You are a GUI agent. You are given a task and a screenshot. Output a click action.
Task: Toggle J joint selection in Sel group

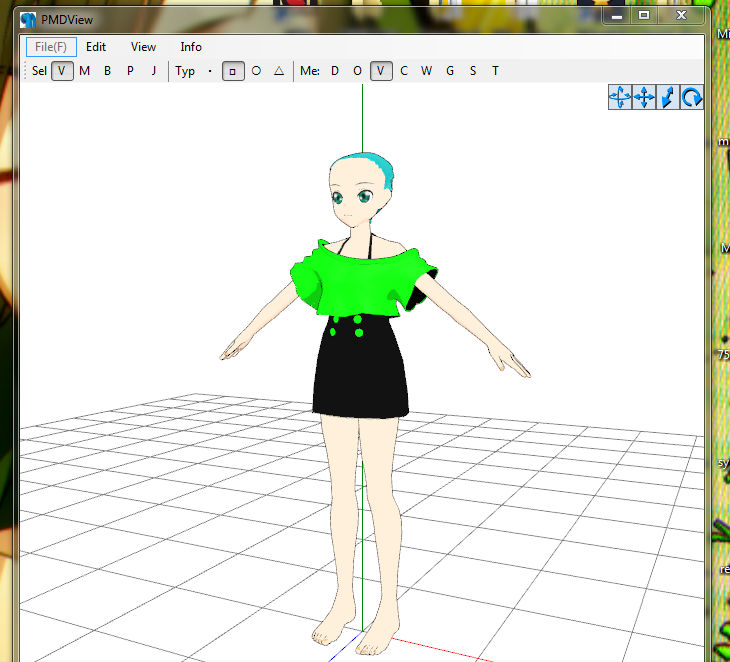[154, 71]
